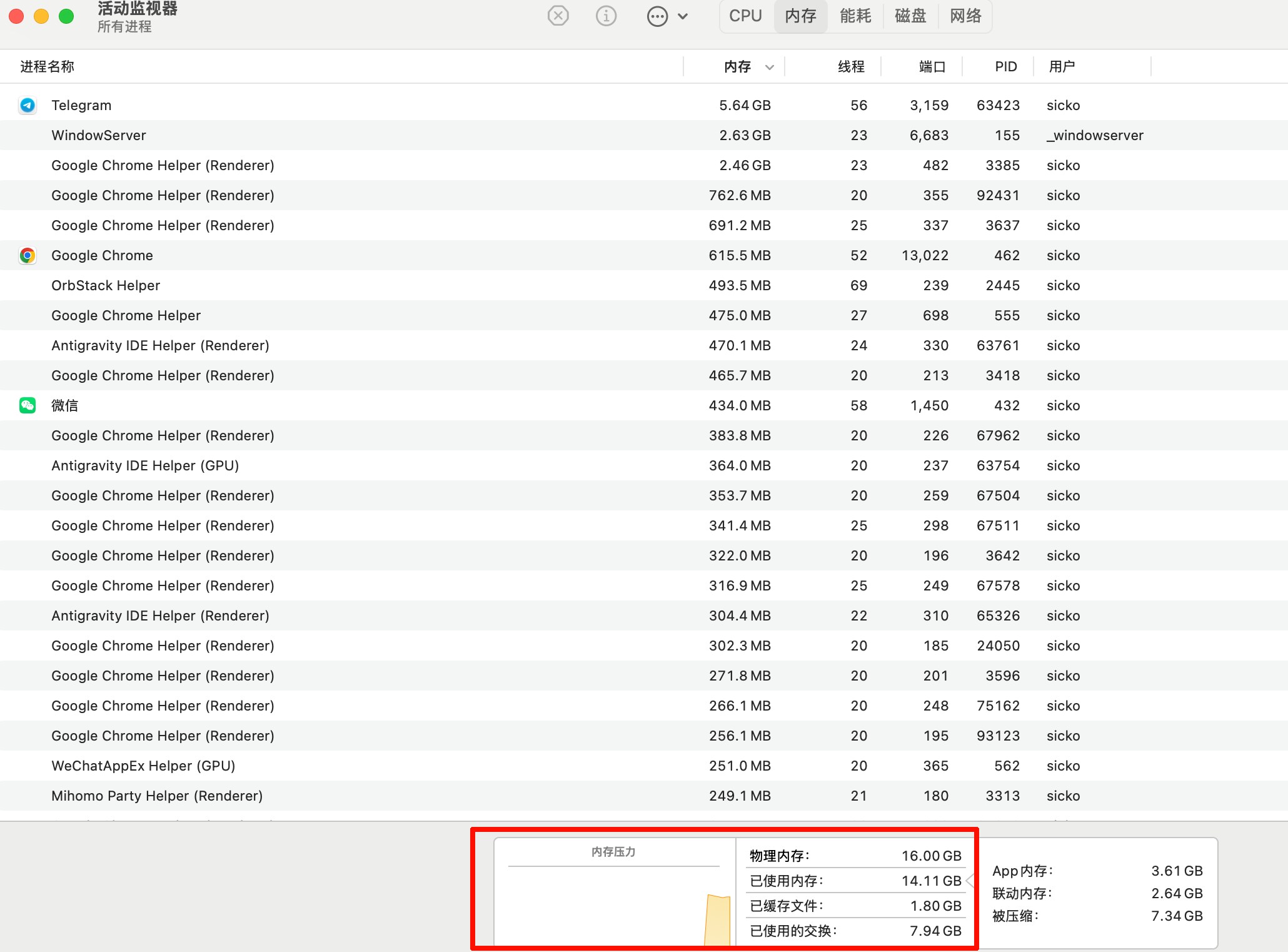1288x952 pixels.
Task: Switch to the 内存 tab
Action: click(x=801, y=16)
